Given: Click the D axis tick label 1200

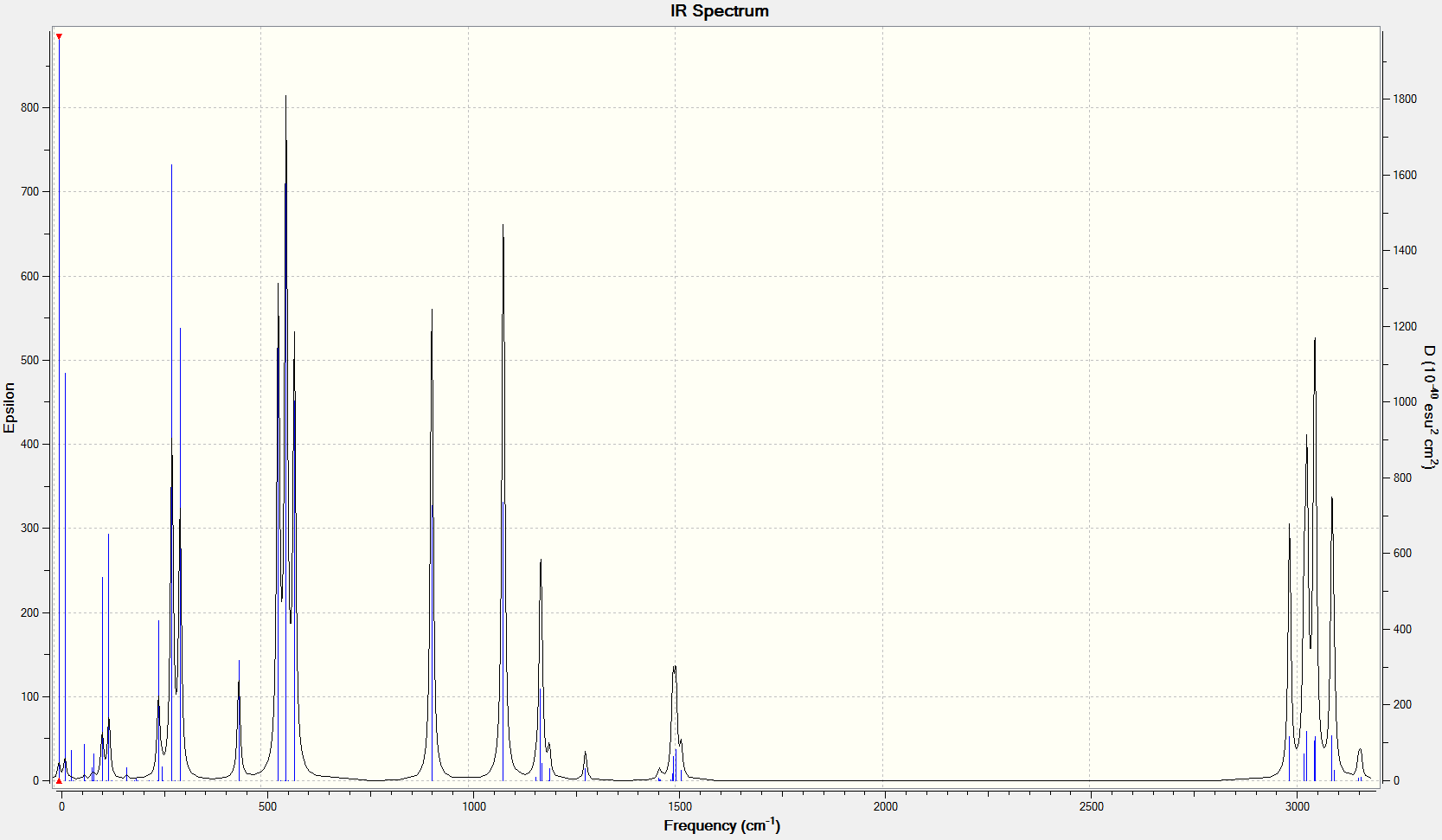Looking at the screenshot, I should 1405,326.
